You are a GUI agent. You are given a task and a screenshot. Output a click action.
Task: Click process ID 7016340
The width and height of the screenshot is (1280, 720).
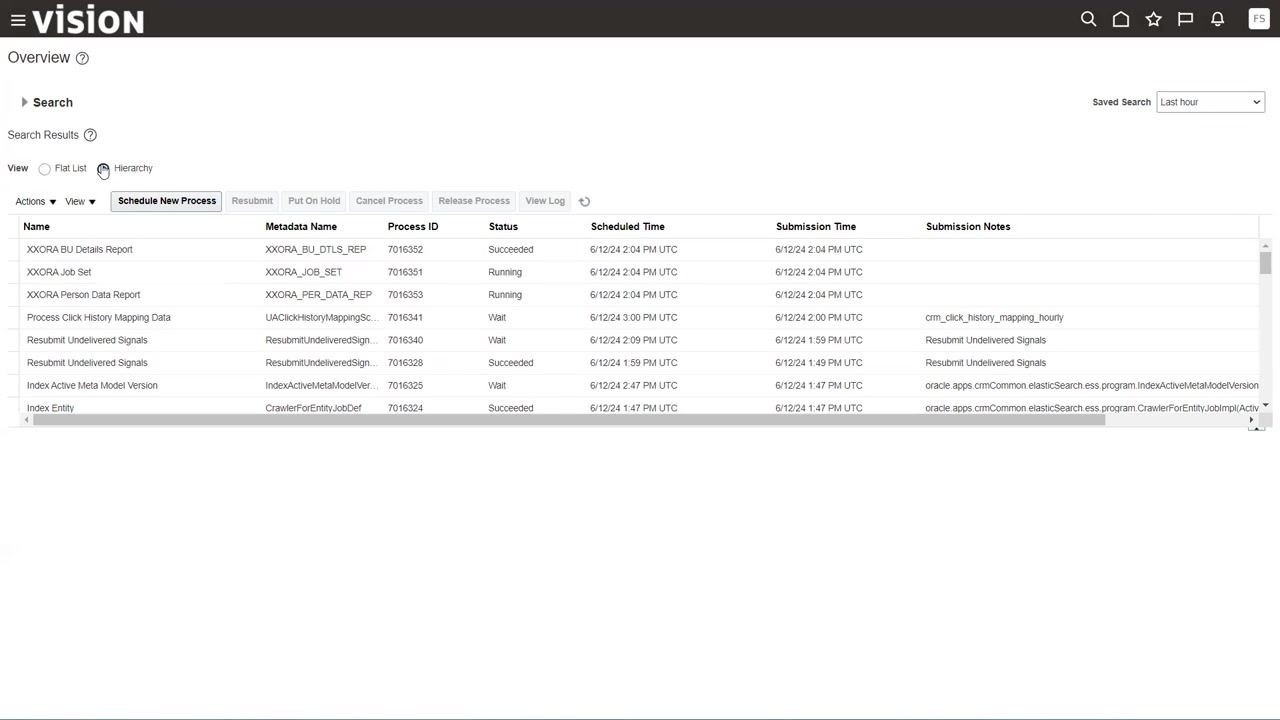click(405, 340)
